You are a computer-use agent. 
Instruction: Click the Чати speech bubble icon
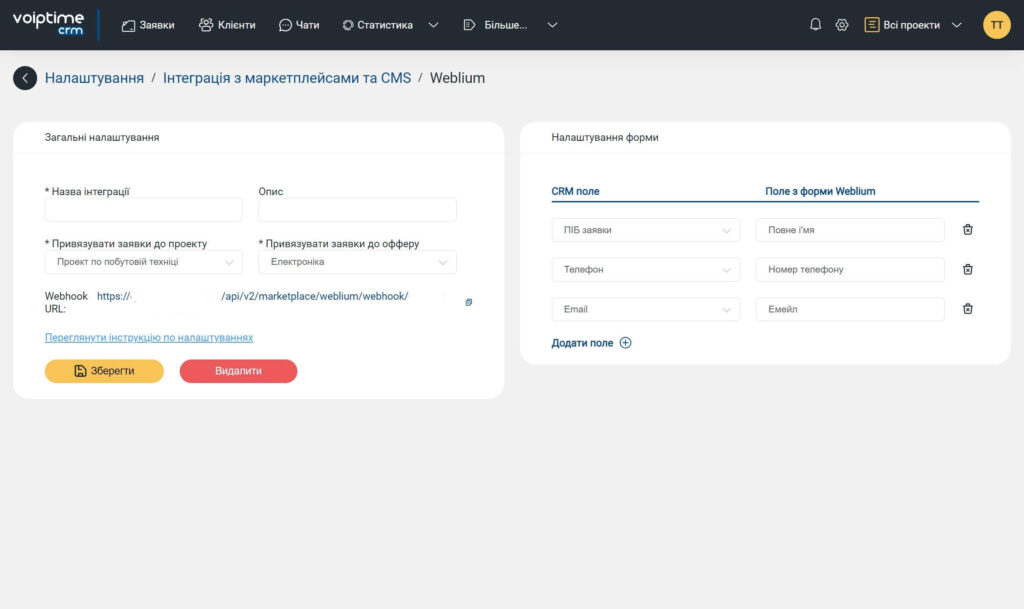(285, 25)
